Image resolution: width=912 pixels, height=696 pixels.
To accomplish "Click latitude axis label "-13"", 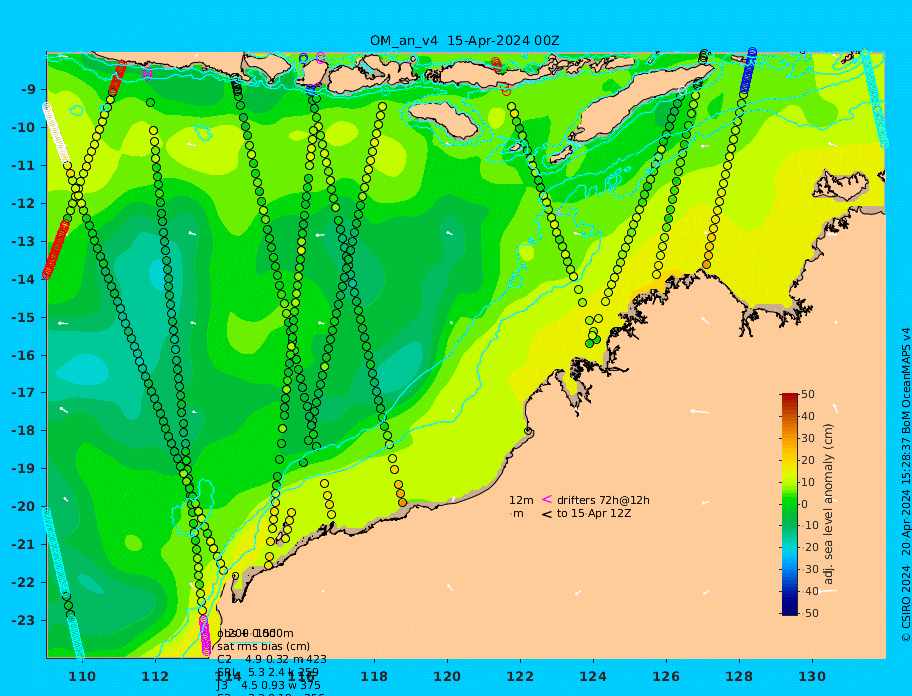I will click(x=24, y=241).
